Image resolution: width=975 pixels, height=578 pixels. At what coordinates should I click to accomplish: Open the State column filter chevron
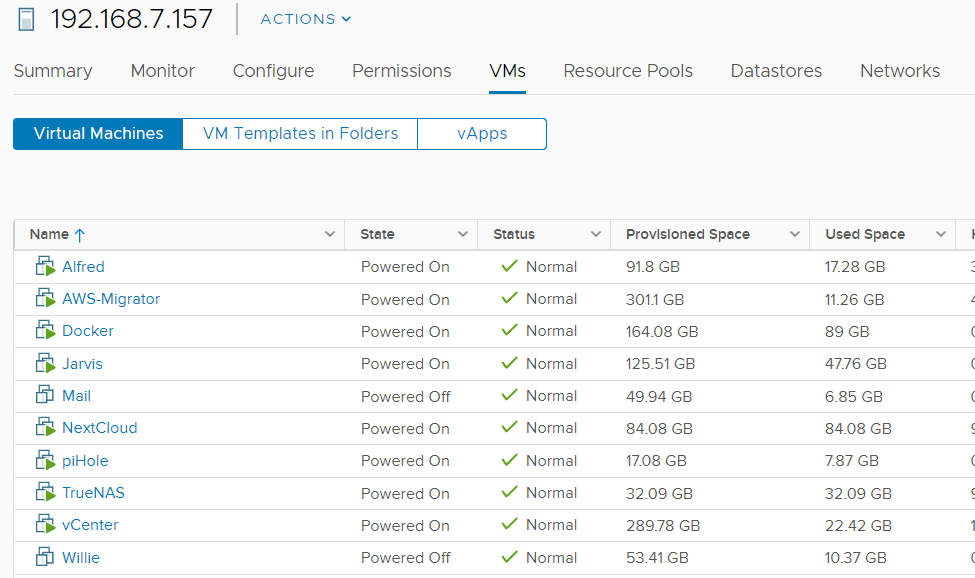pos(463,234)
